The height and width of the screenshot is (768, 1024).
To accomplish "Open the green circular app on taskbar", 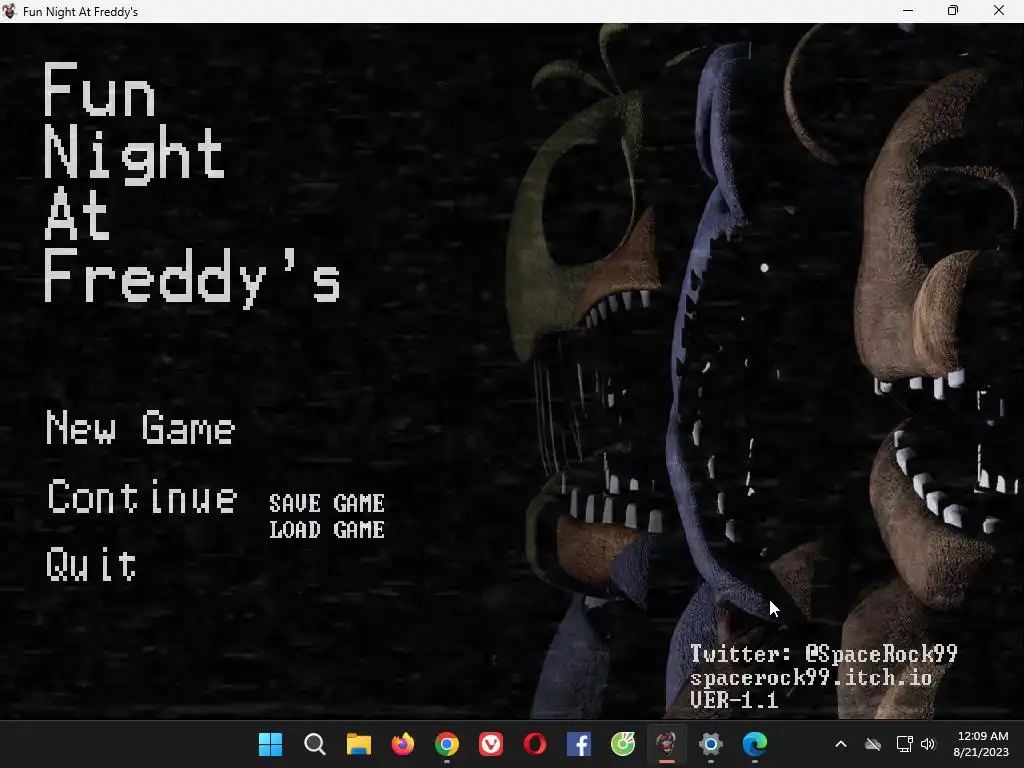I will pos(623,744).
